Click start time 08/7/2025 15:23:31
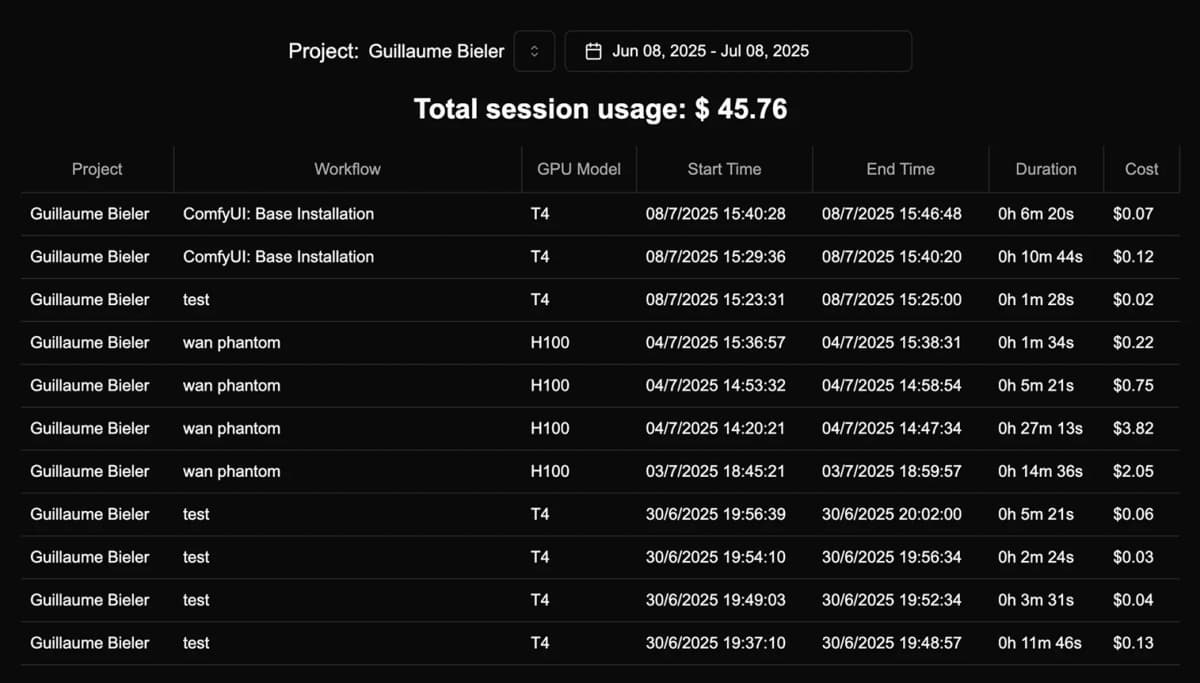 [715, 300]
